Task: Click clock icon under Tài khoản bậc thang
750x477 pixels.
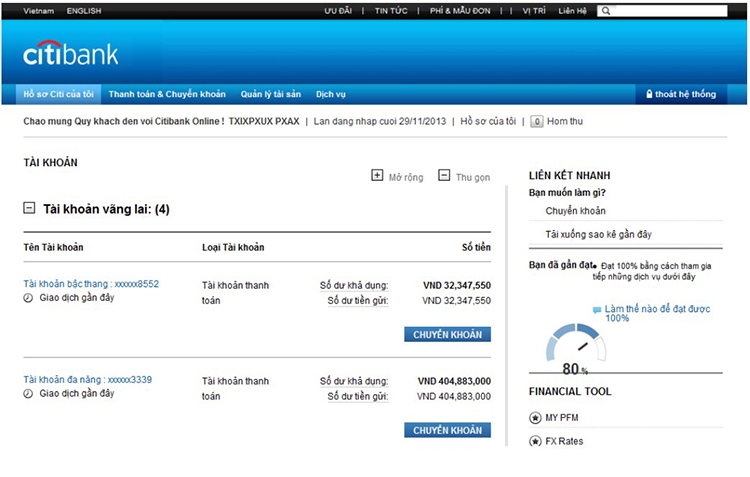Action: 28,298
